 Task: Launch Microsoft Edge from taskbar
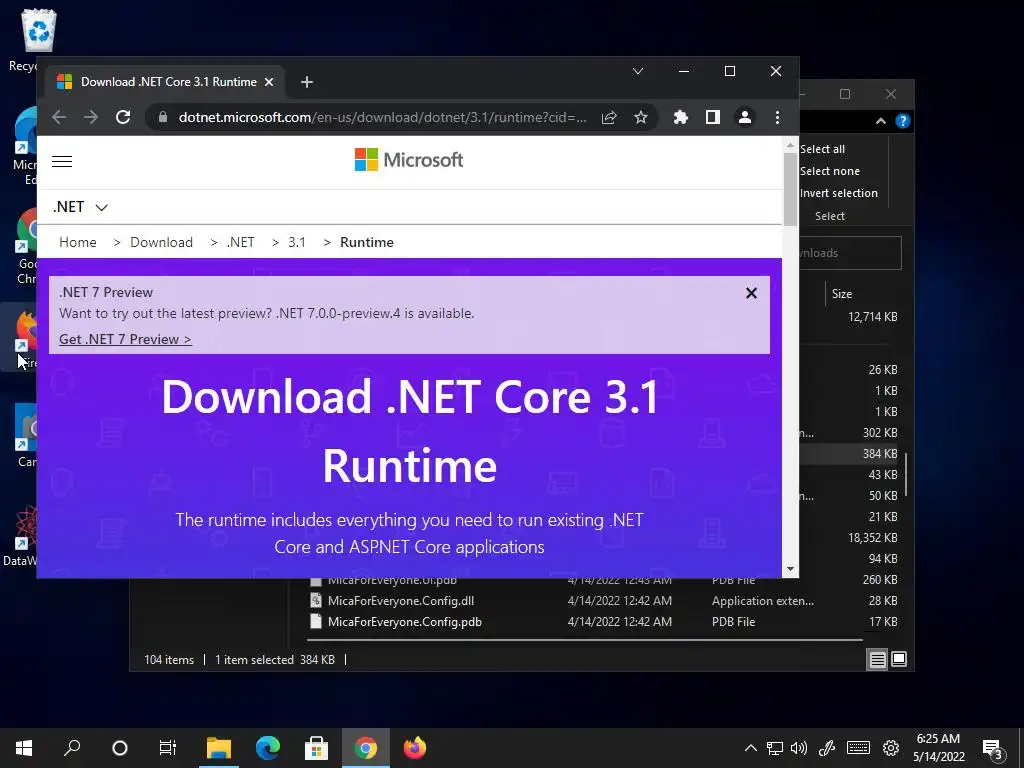click(268, 748)
